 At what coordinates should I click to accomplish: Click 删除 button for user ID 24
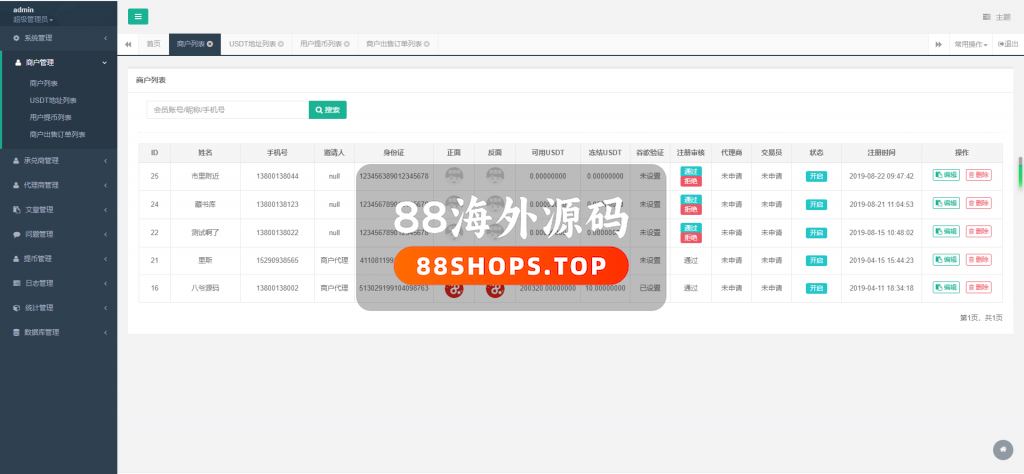[x=978, y=204]
